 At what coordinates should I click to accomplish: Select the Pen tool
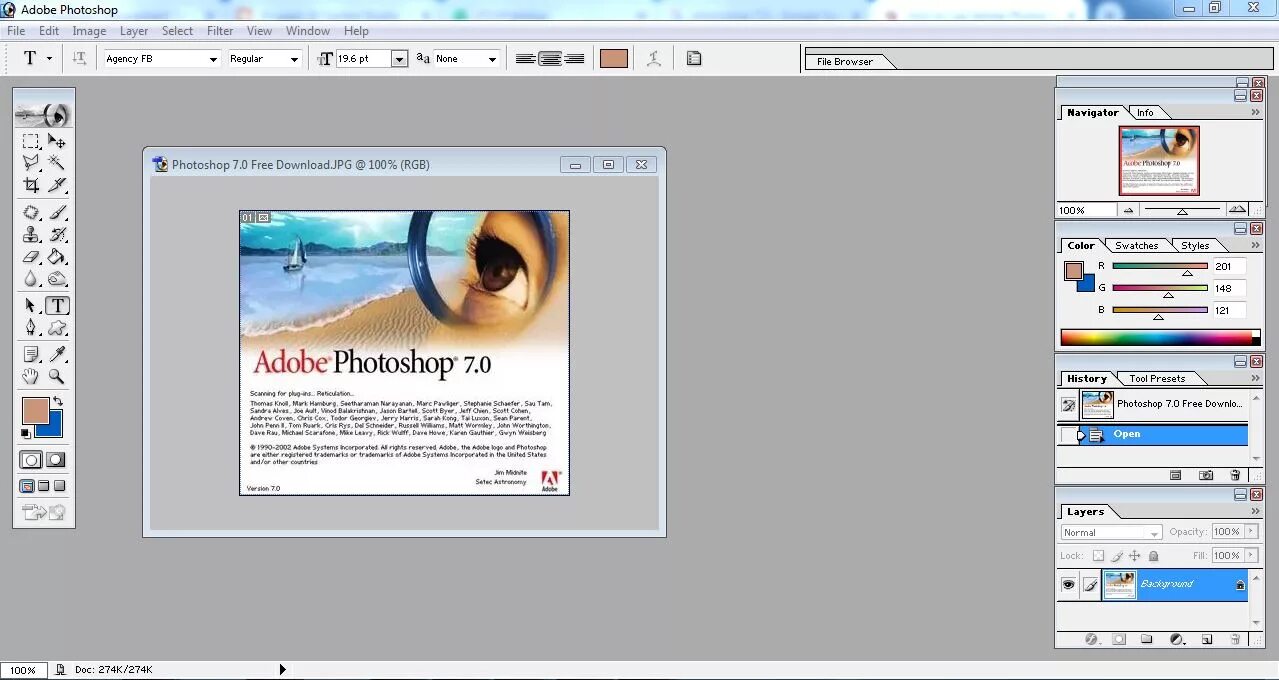31,327
